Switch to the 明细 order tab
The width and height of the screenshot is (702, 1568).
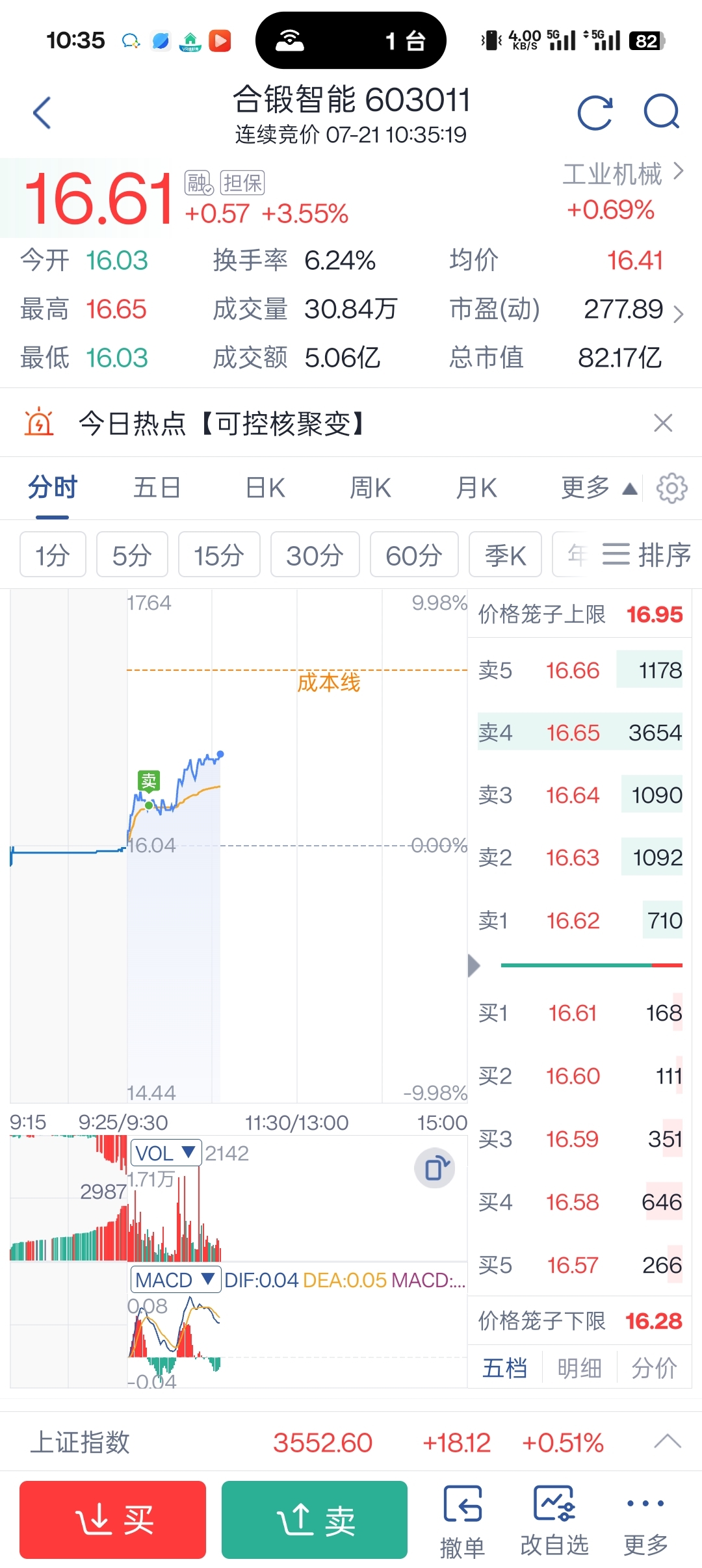click(x=579, y=1368)
